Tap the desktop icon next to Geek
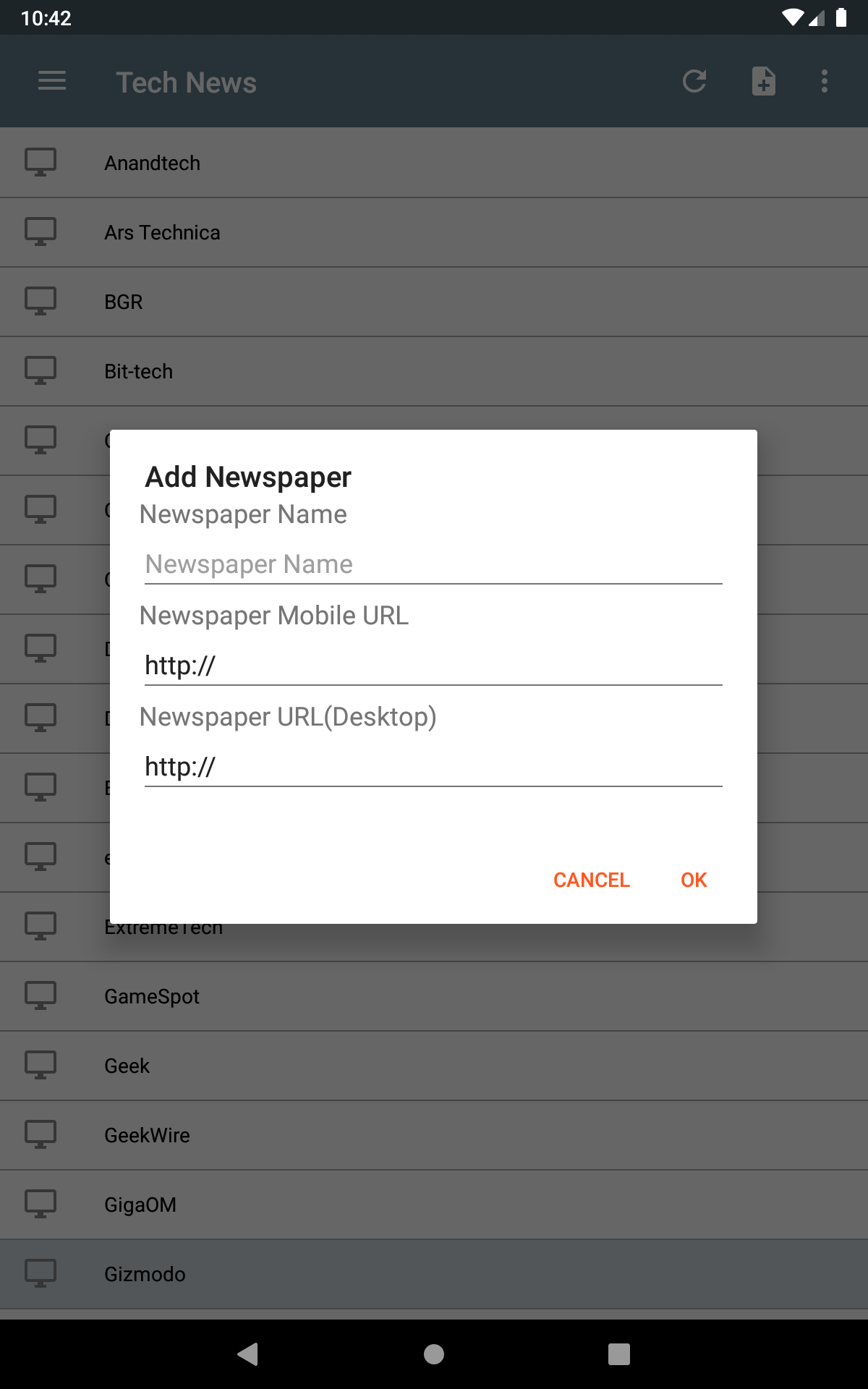The image size is (868, 1389). pyautogui.click(x=41, y=1065)
